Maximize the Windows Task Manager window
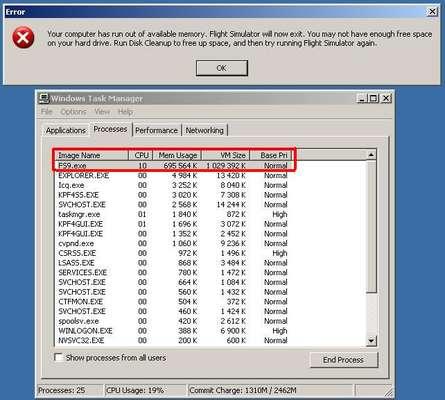This screenshot has height=400, width=445. click(x=373, y=98)
